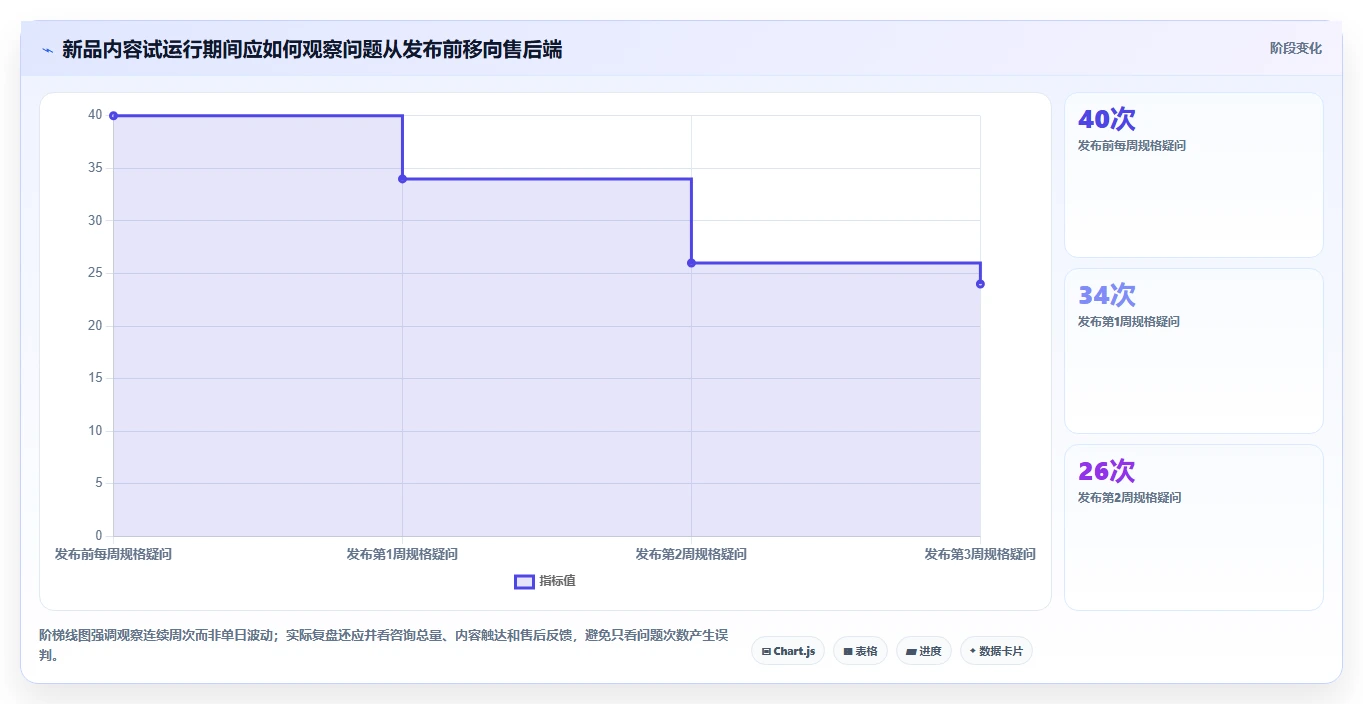Viewport: 1363px width, 704px height.
Task: Click the y-axis value 20
Action: pos(95,326)
